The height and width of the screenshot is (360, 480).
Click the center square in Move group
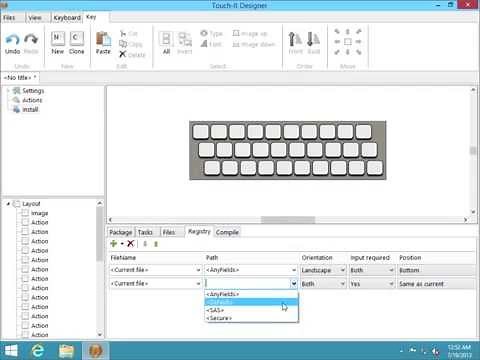[x=348, y=42]
